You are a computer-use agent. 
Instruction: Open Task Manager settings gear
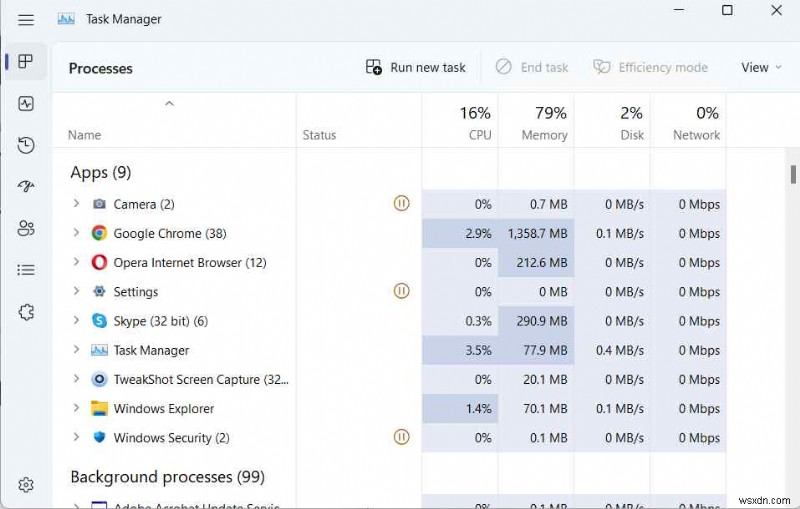[x=26, y=485]
